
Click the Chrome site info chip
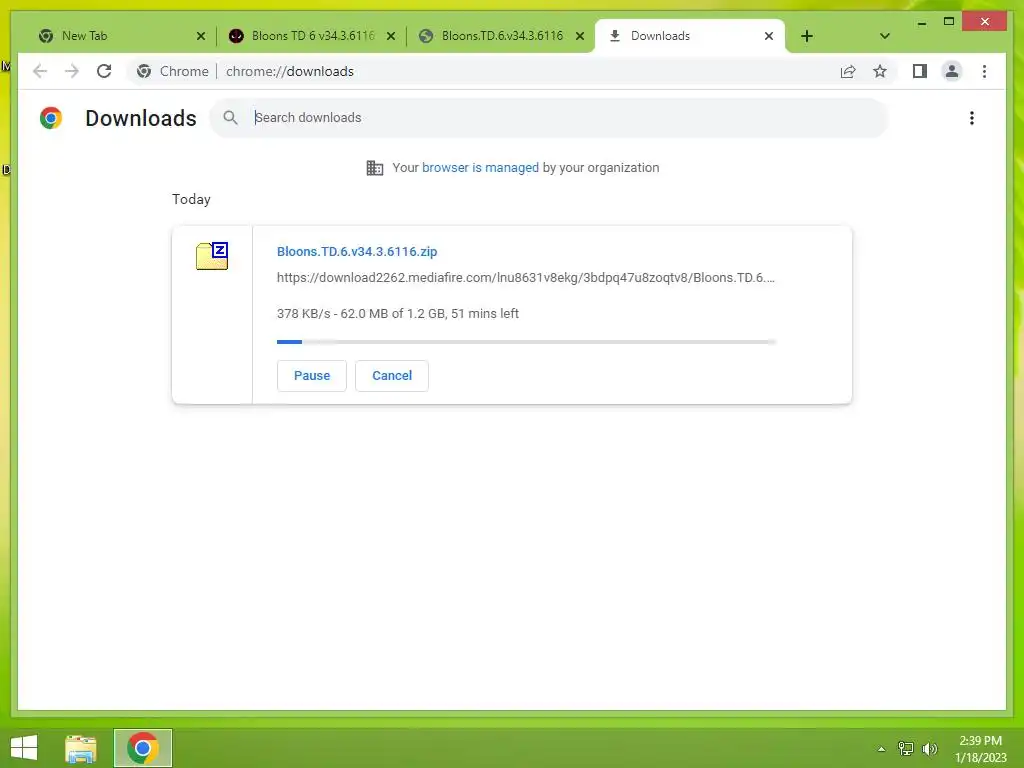click(173, 71)
